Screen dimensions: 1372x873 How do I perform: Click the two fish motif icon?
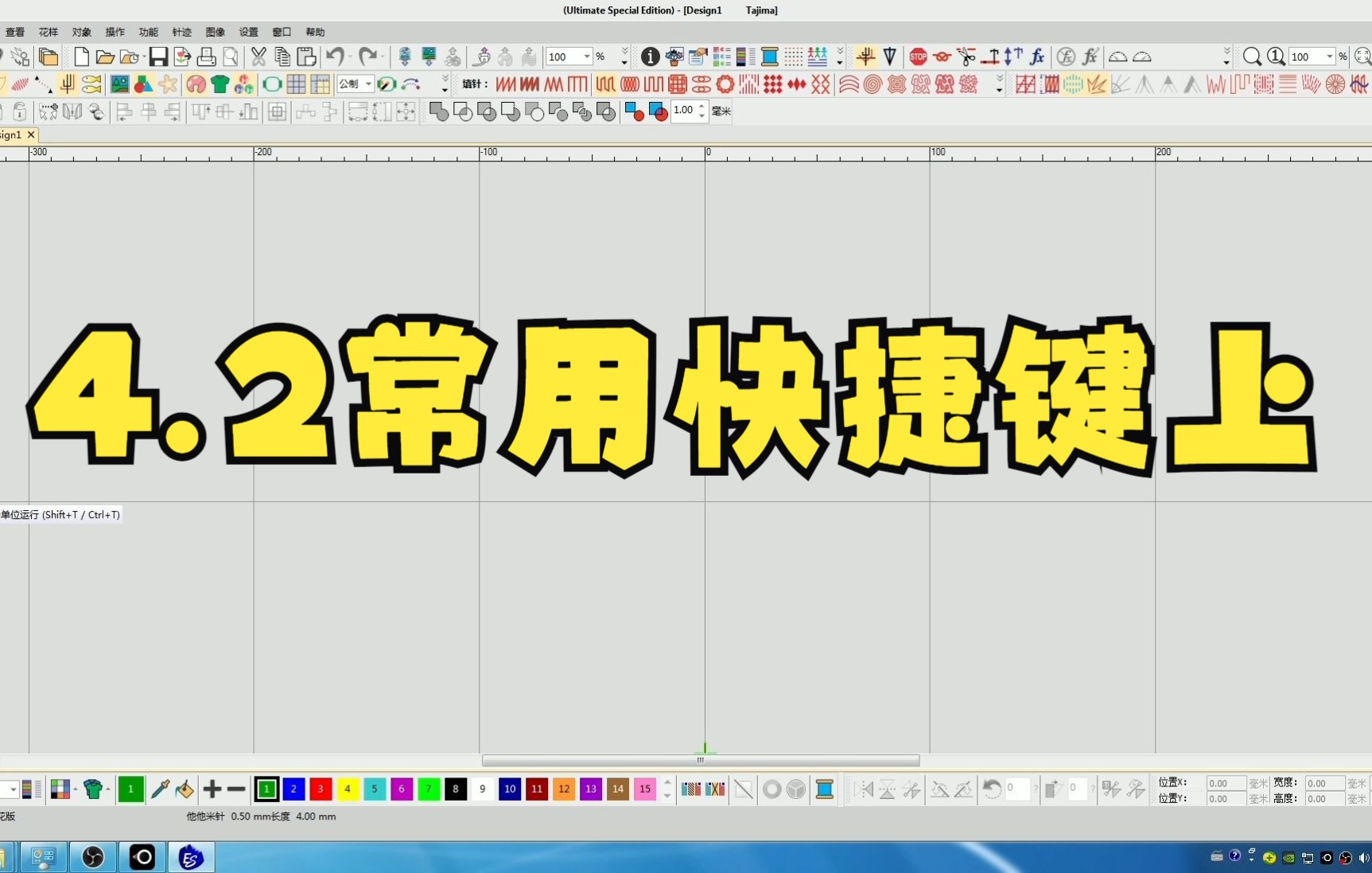(91, 84)
